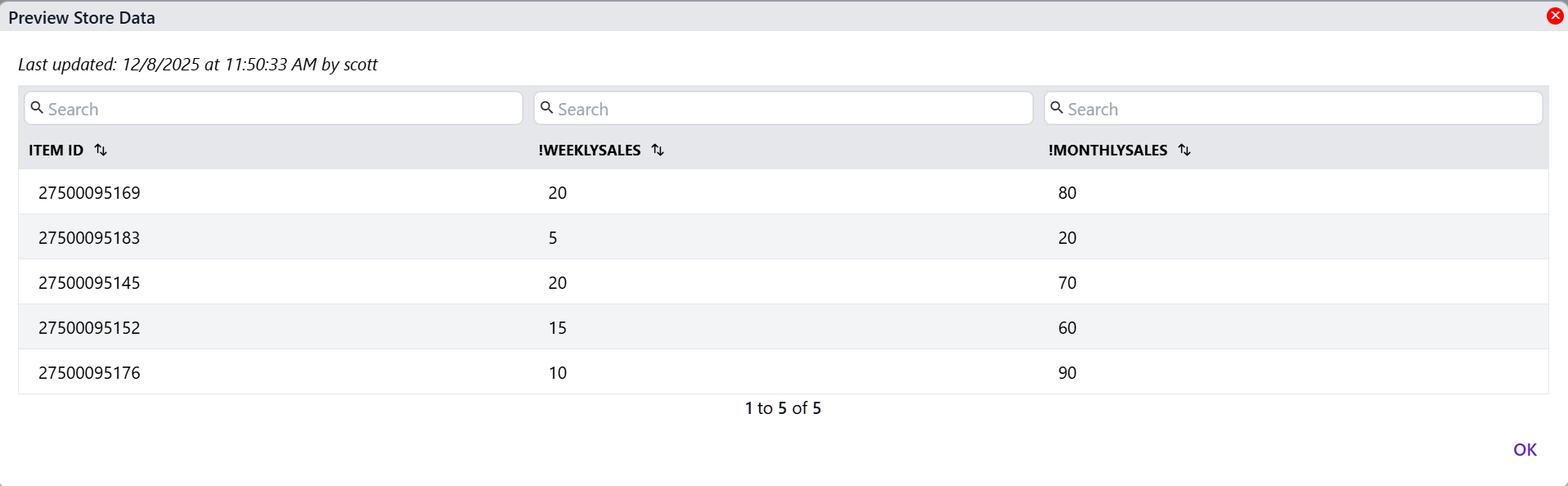This screenshot has height=486, width=1568.
Task: Click item ID 27500095152 cell
Action: coord(89,328)
